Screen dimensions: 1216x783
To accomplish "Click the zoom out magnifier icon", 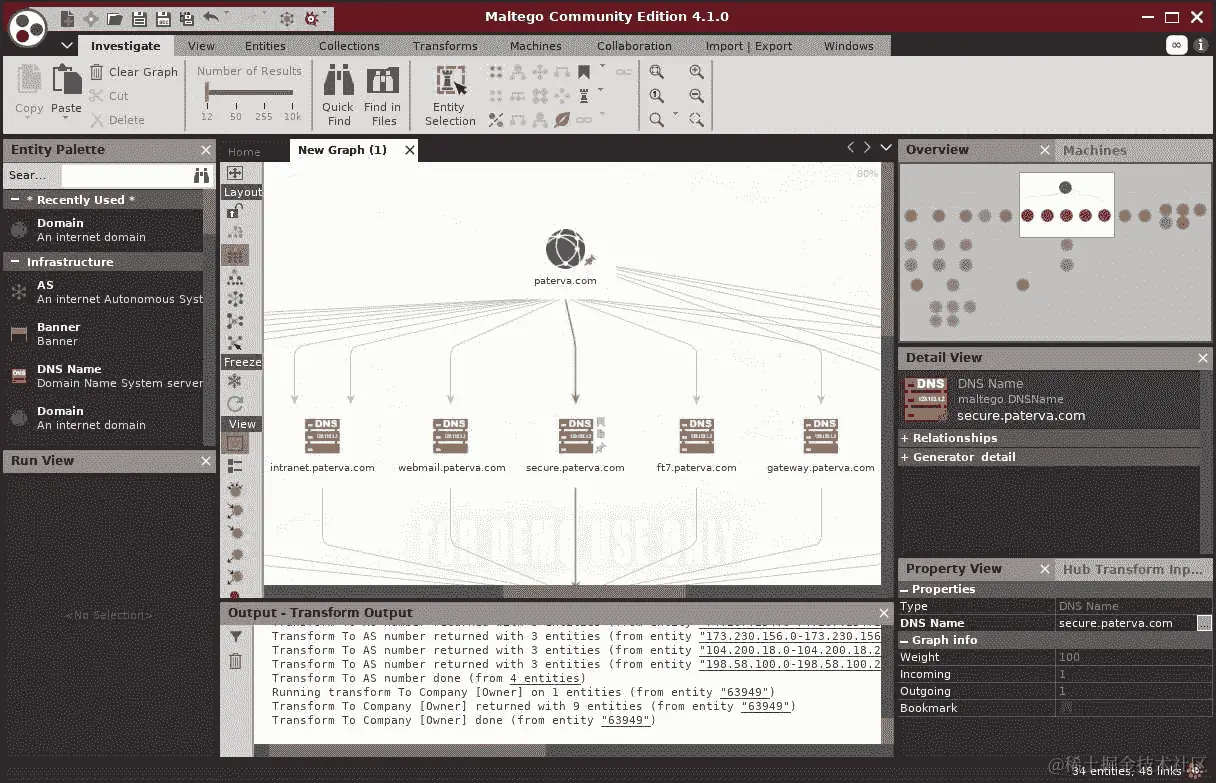I will (696, 96).
